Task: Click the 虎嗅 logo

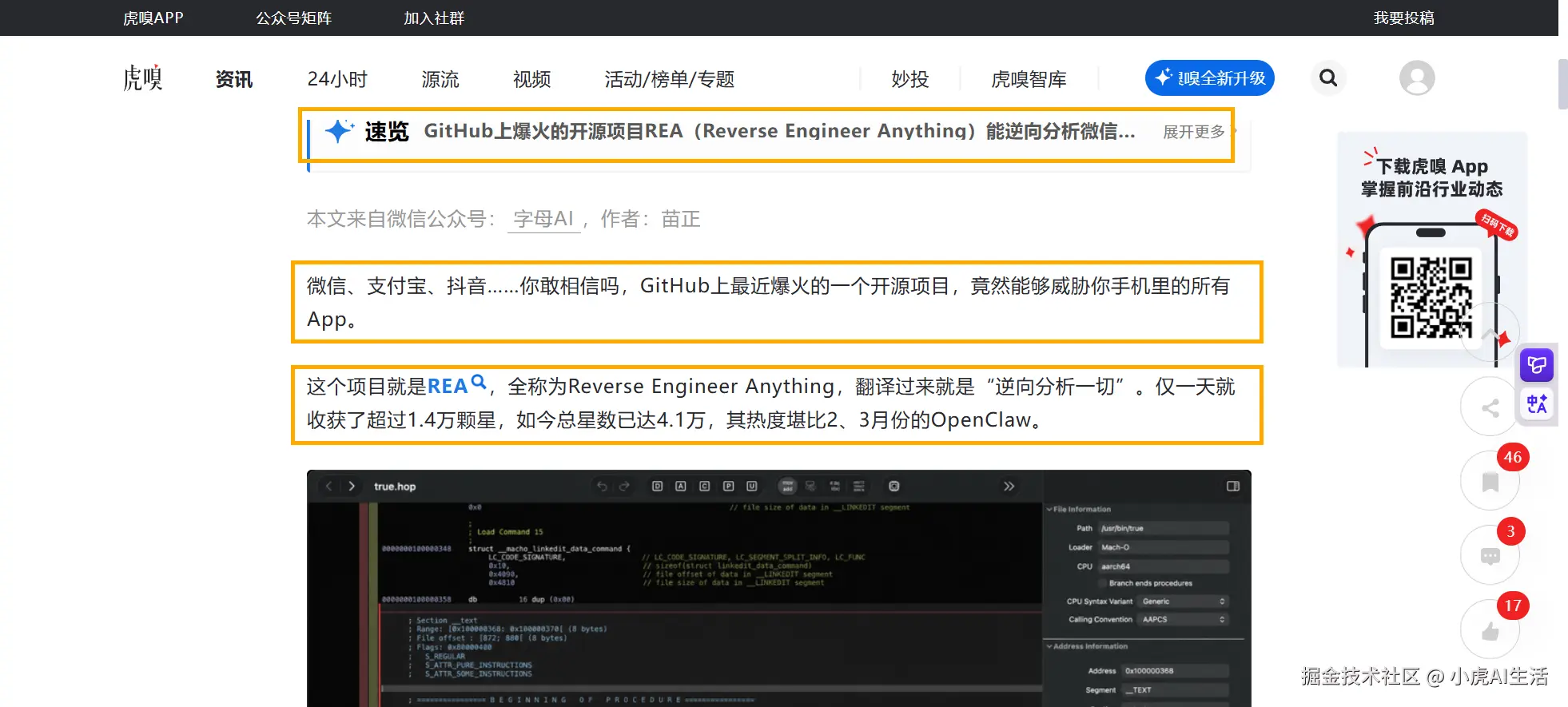Action: tap(143, 78)
